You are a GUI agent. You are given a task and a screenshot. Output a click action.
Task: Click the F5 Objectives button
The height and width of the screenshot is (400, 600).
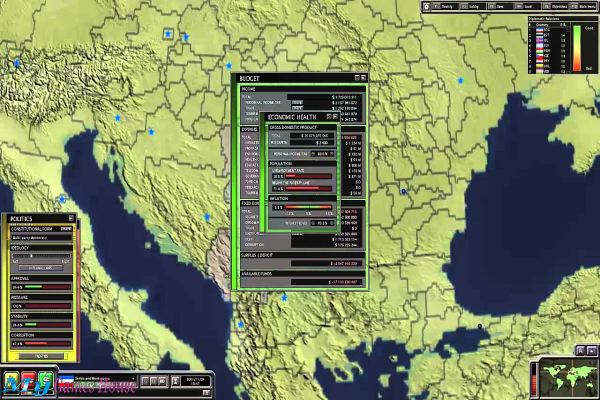pos(556,7)
